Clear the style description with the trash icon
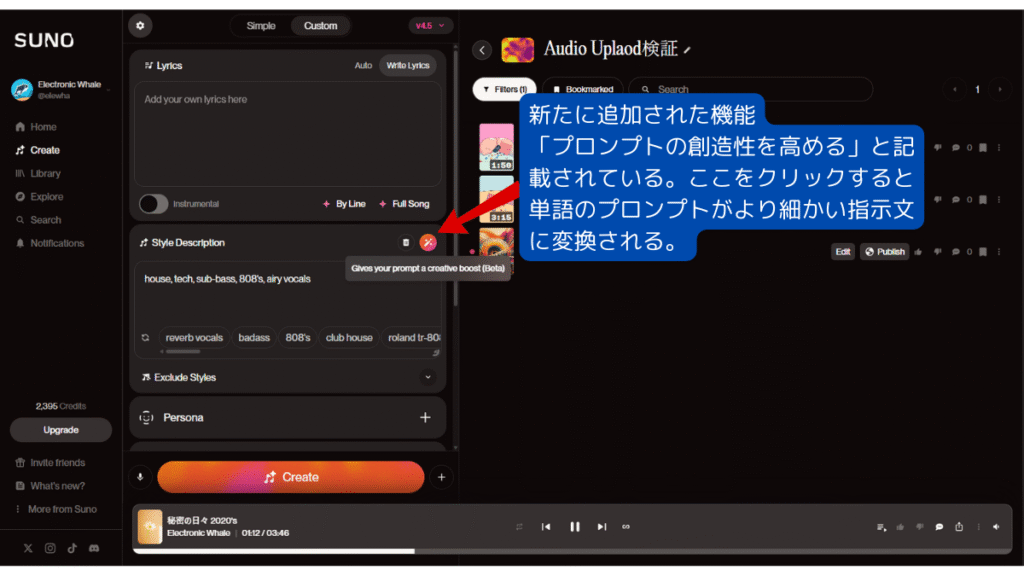Image resolution: width=1024 pixels, height=576 pixels. [406, 243]
